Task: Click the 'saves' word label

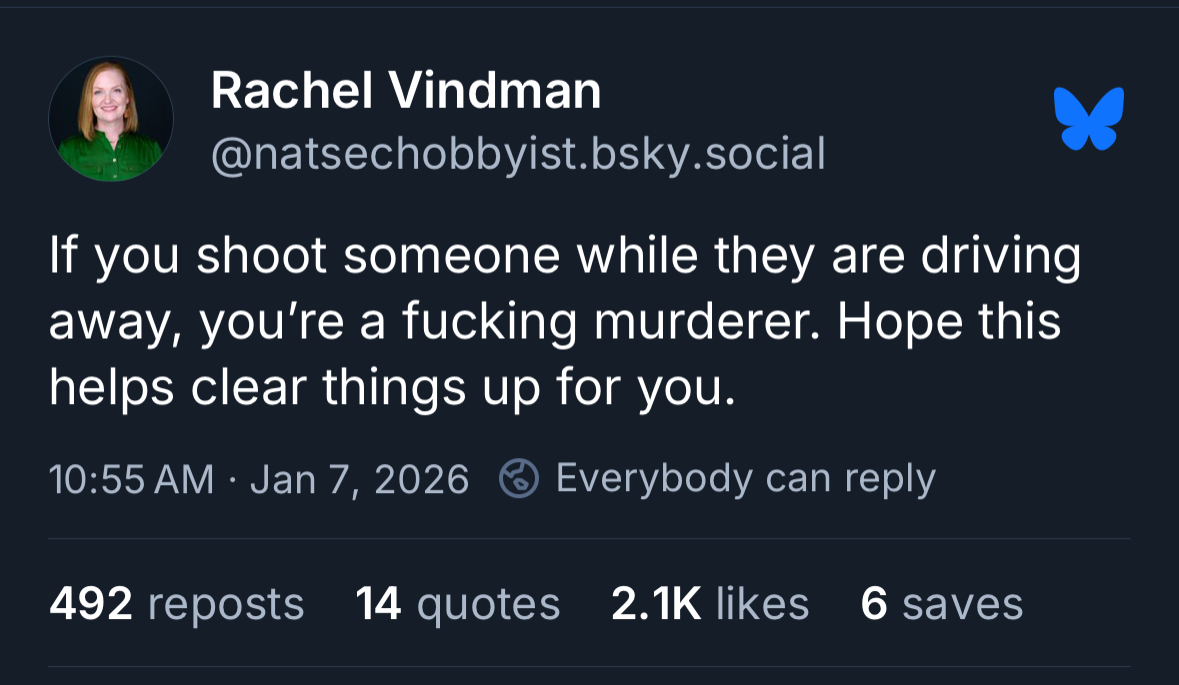Action: (x=962, y=604)
